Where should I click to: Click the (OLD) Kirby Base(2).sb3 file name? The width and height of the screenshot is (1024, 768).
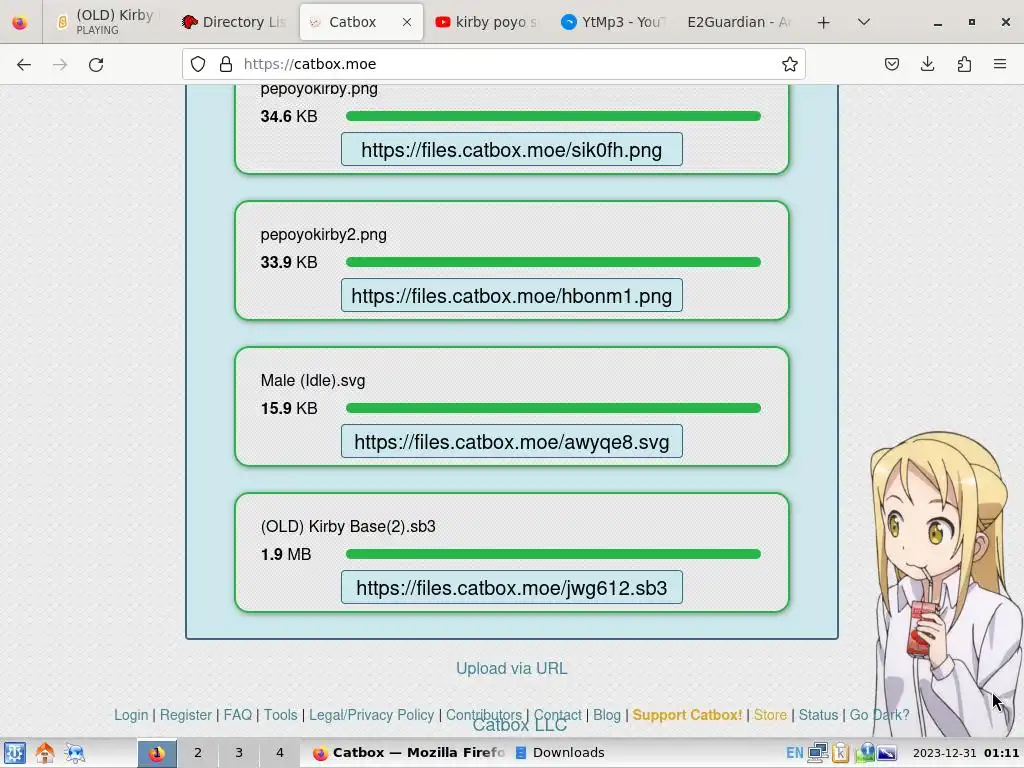point(348,526)
